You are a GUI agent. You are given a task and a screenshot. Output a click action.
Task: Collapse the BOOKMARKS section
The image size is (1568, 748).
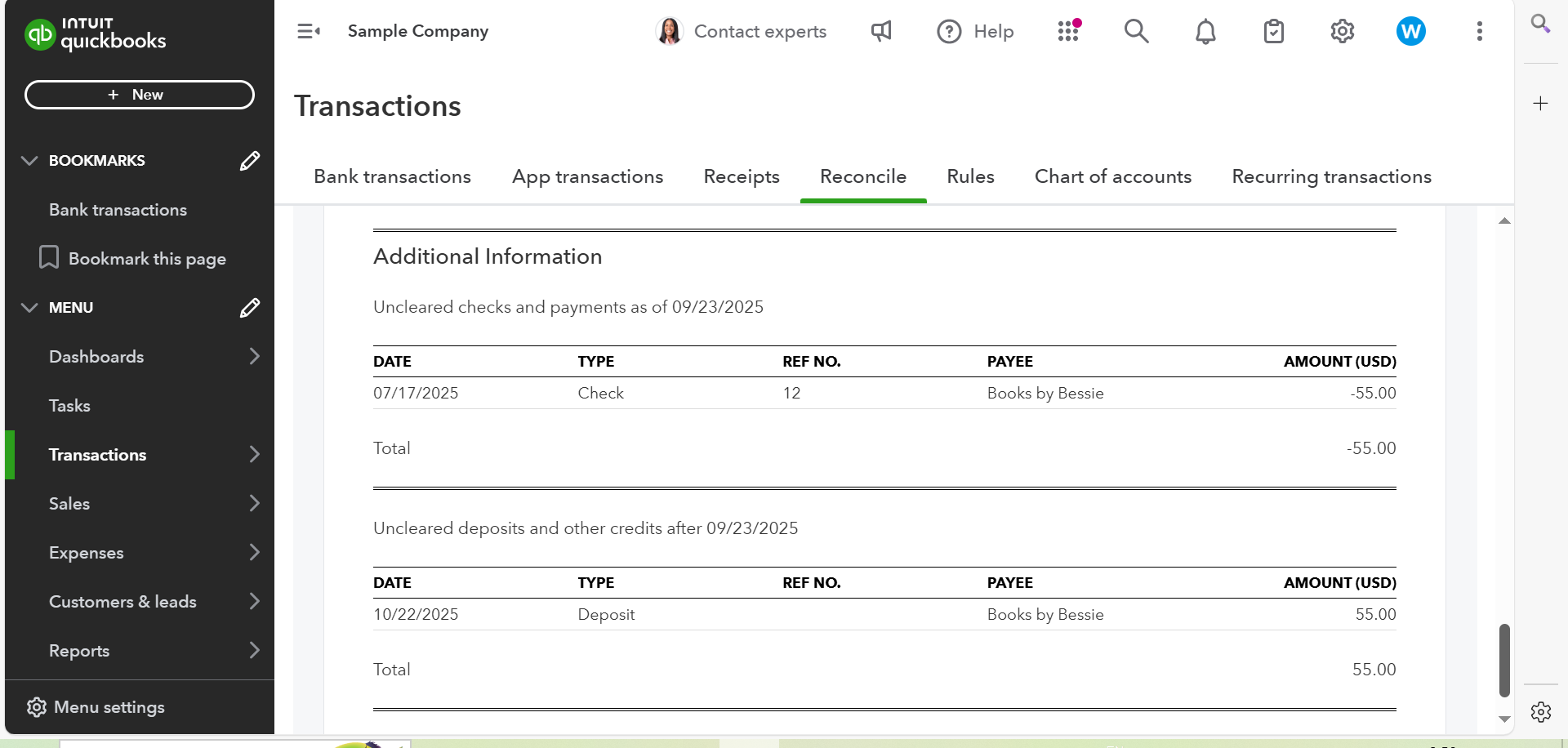pos(29,161)
